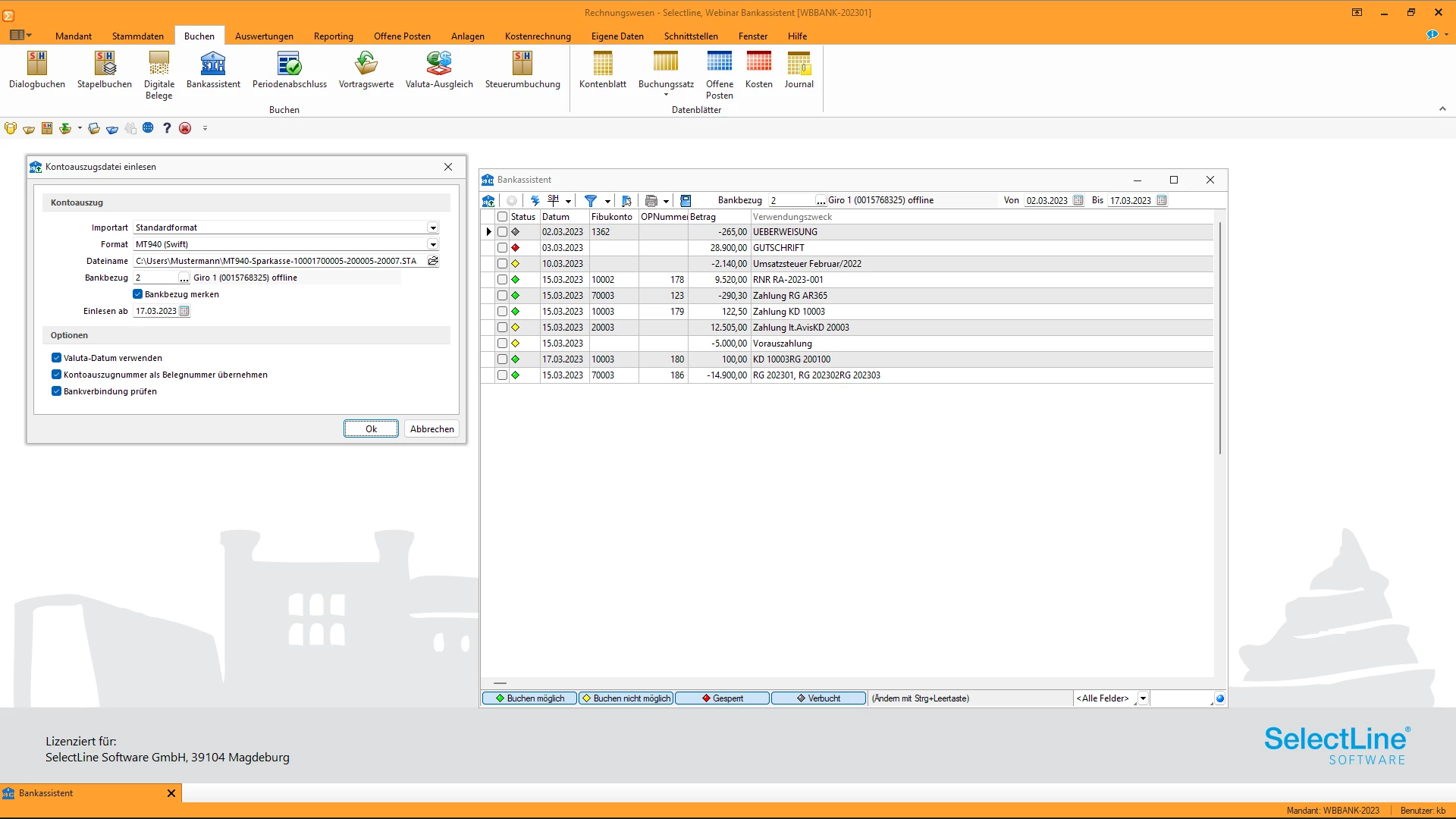Click the green sigma folder icon
The image size is (1456, 819).
tap(65, 128)
